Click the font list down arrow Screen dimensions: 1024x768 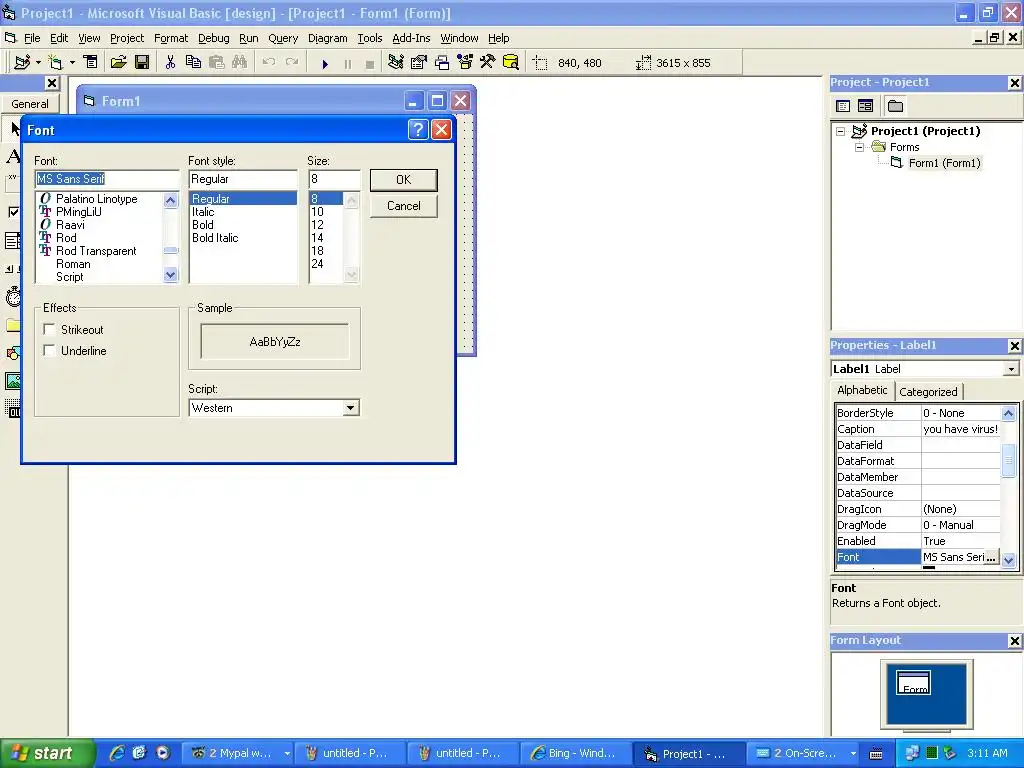170,275
